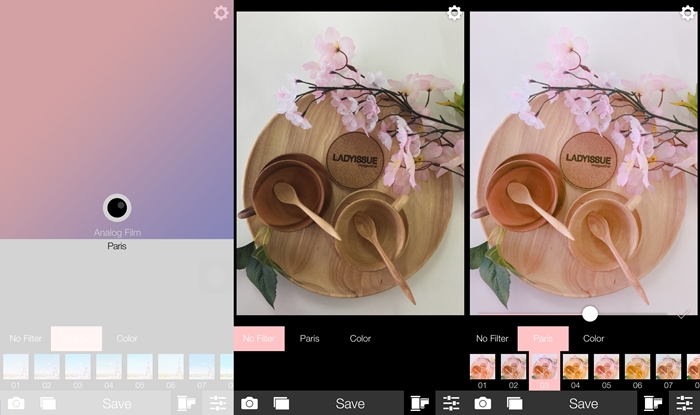Open settings gear on the pink gradient screen

click(x=221, y=13)
